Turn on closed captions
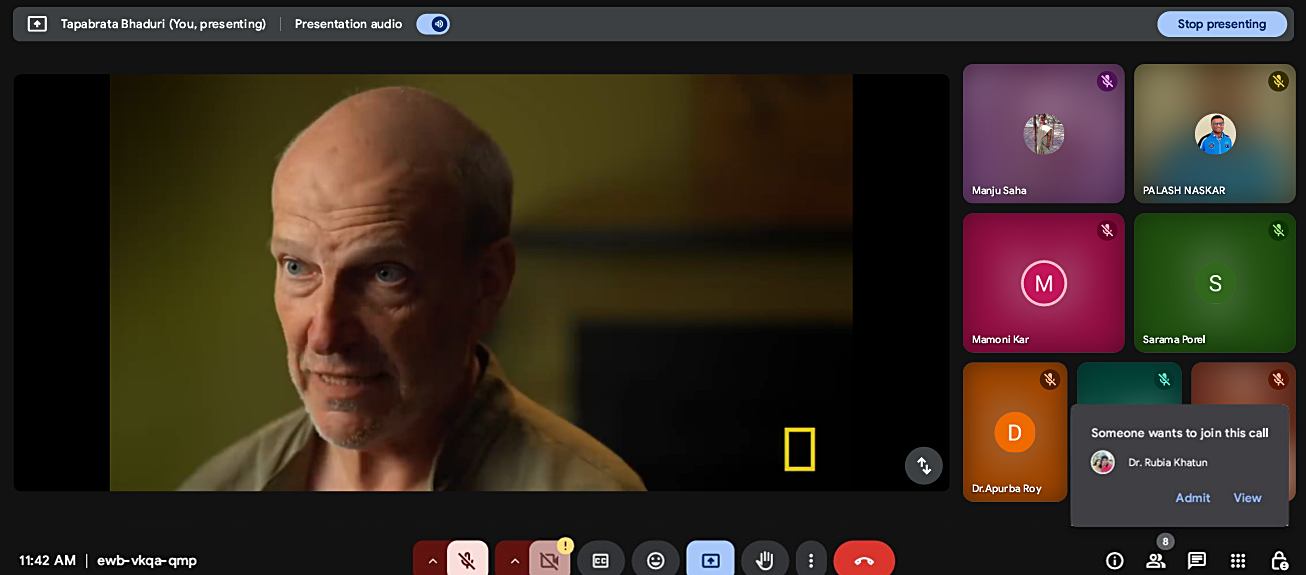 point(601,561)
